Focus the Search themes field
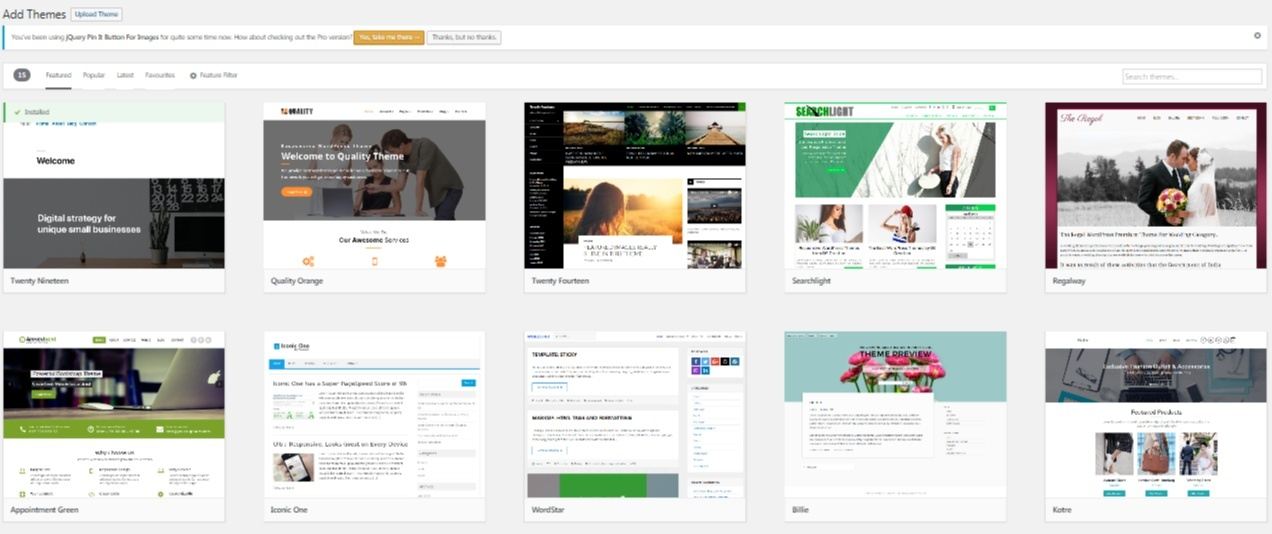 tap(1192, 76)
